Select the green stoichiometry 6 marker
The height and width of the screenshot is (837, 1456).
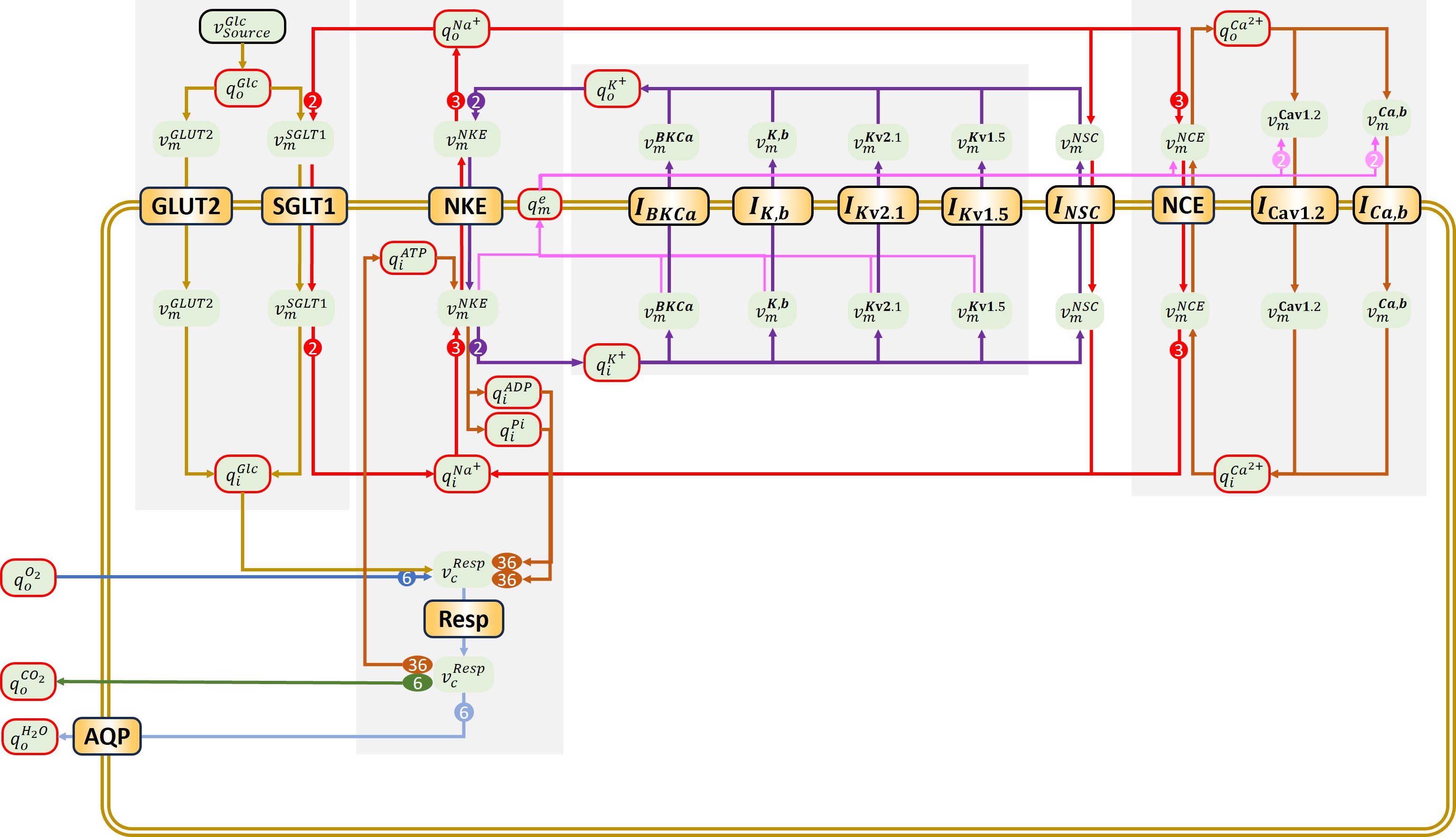pos(417,683)
